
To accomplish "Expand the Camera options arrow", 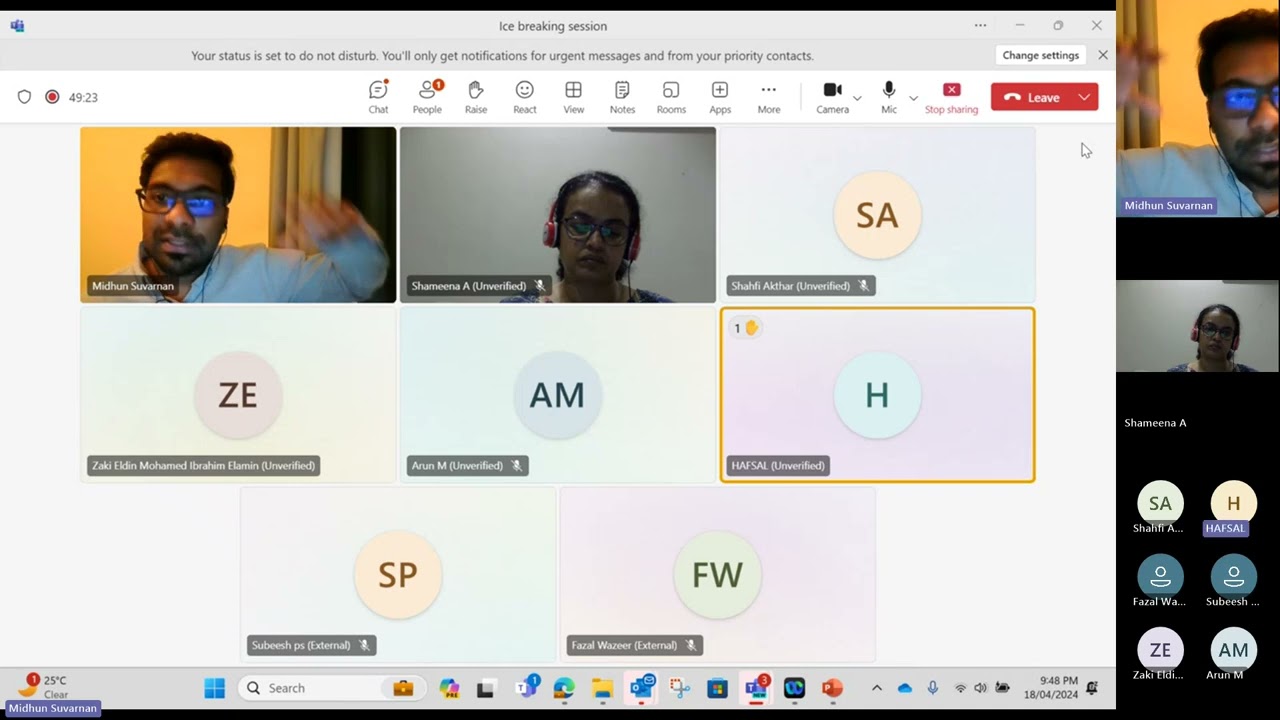I will click(x=857, y=98).
